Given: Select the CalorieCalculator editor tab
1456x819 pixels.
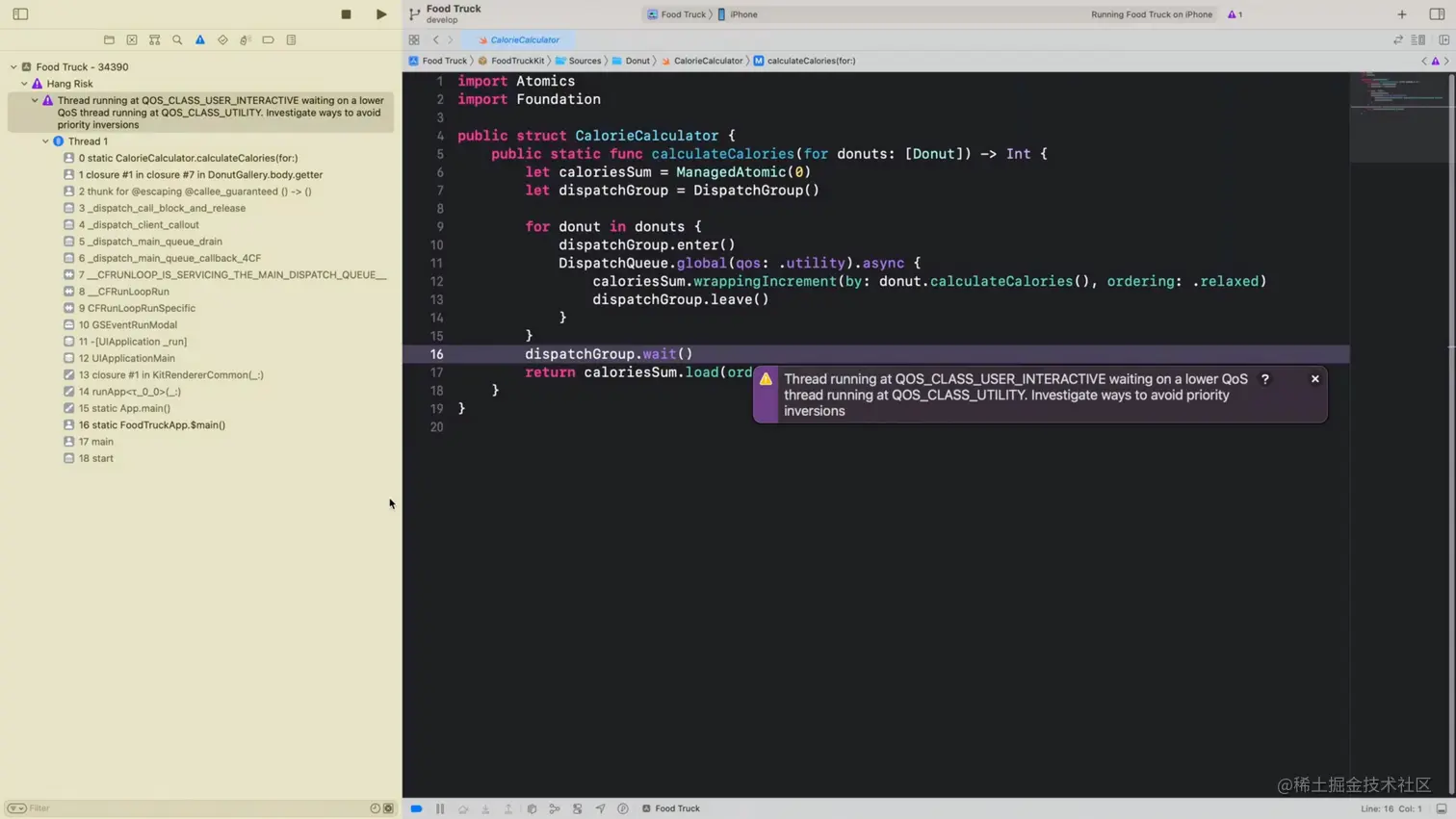Looking at the screenshot, I should point(518,40).
